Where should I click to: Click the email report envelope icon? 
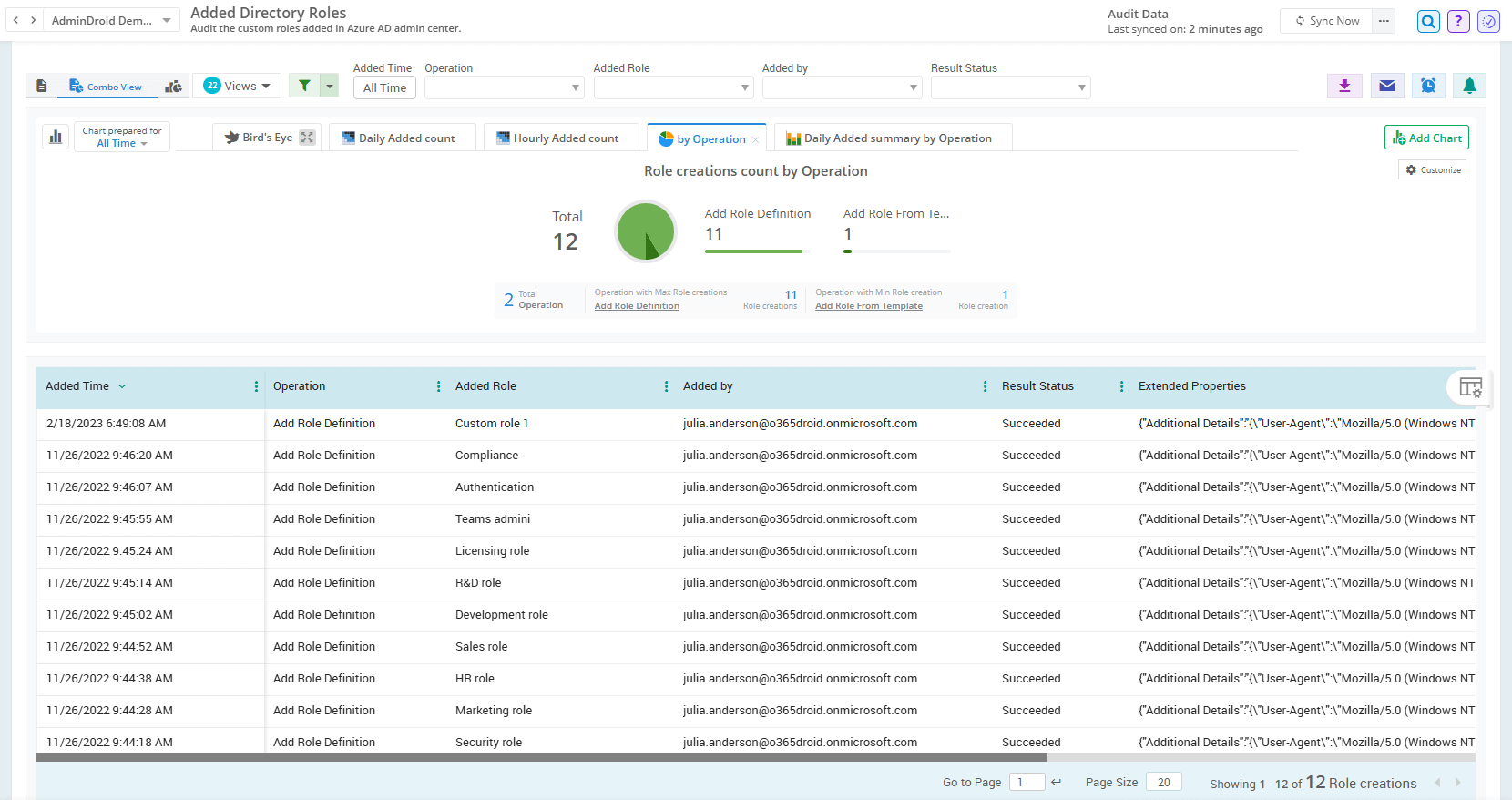click(1386, 86)
